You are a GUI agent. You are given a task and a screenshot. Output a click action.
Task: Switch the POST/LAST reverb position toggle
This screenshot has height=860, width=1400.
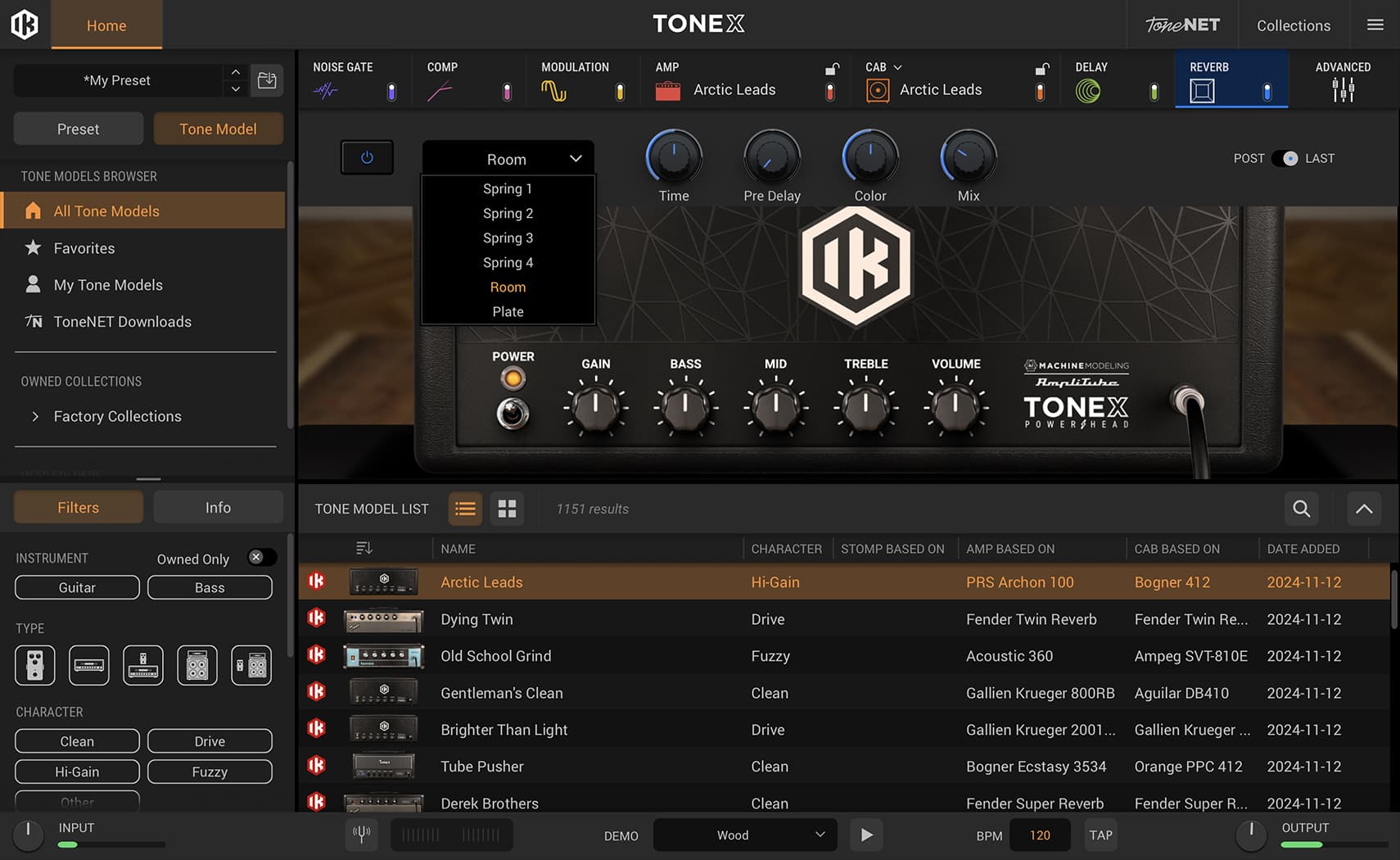click(x=1285, y=158)
